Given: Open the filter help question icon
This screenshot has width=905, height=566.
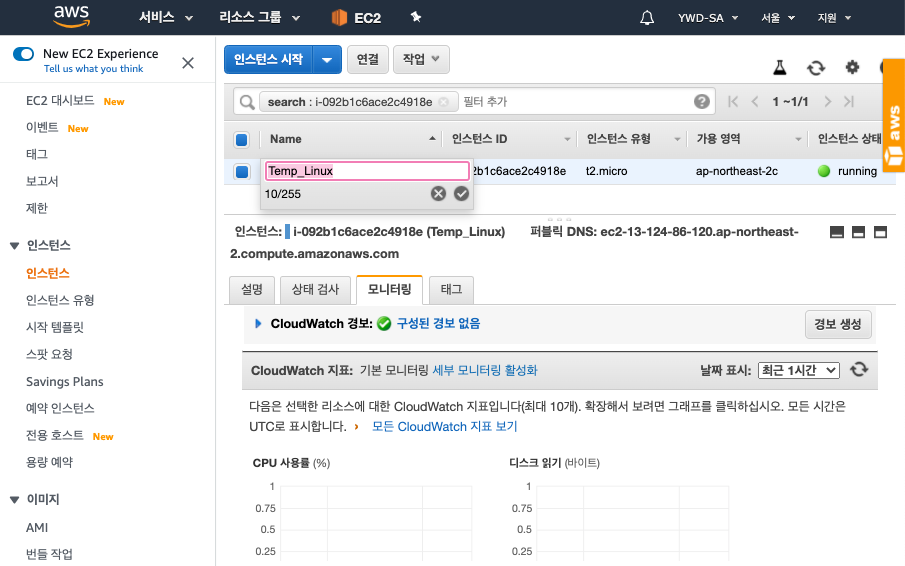Looking at the screenshot, I should click(701, 102).
